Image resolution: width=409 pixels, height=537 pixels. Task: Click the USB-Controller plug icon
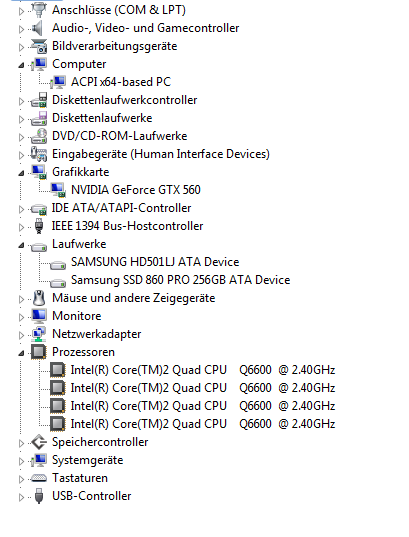pos(39,496)
